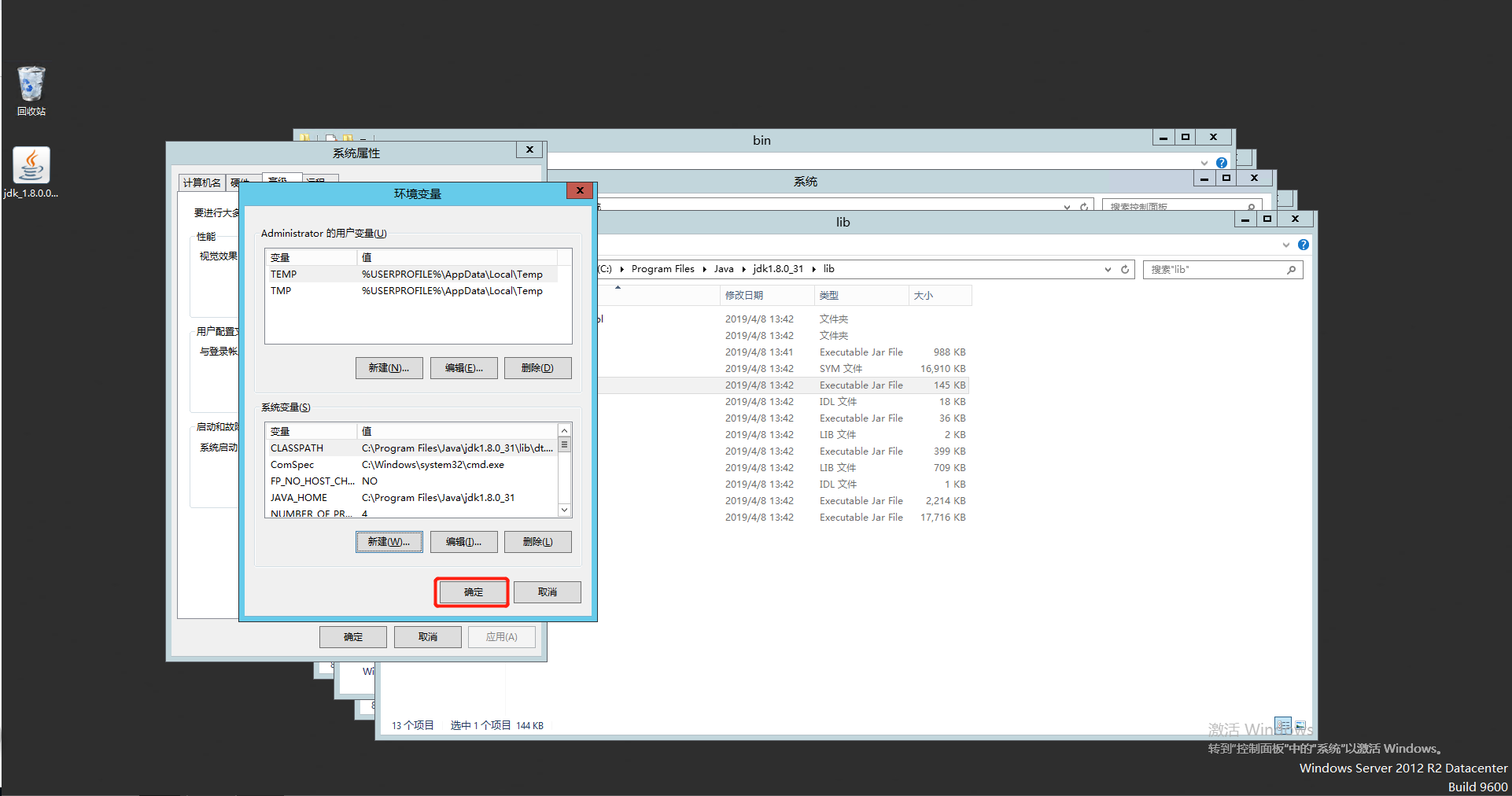Expand the breadcrumb arrow after Java
Image resolution: width=1512 pixels, height=796 pixels.
click(x=744, y=269)
